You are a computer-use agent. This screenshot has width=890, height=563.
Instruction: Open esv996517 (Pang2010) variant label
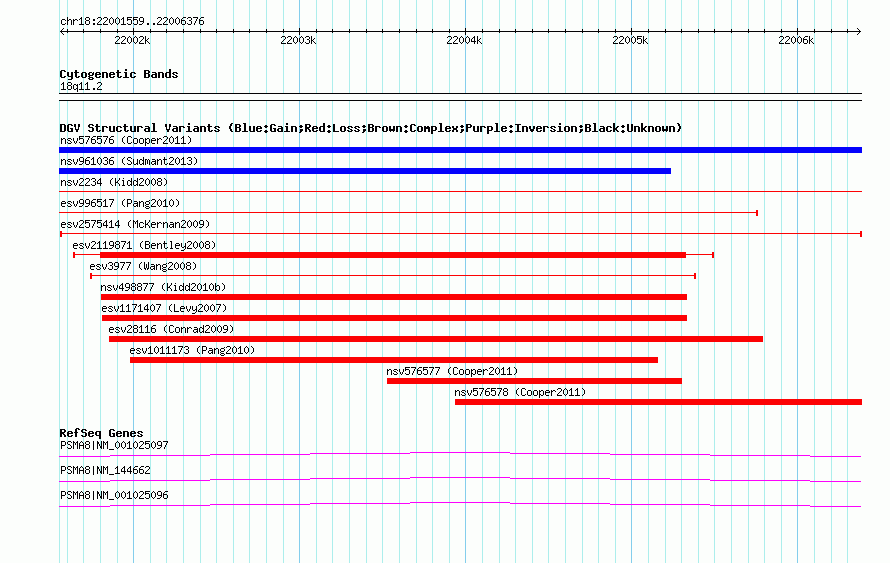tap(120, 203)
